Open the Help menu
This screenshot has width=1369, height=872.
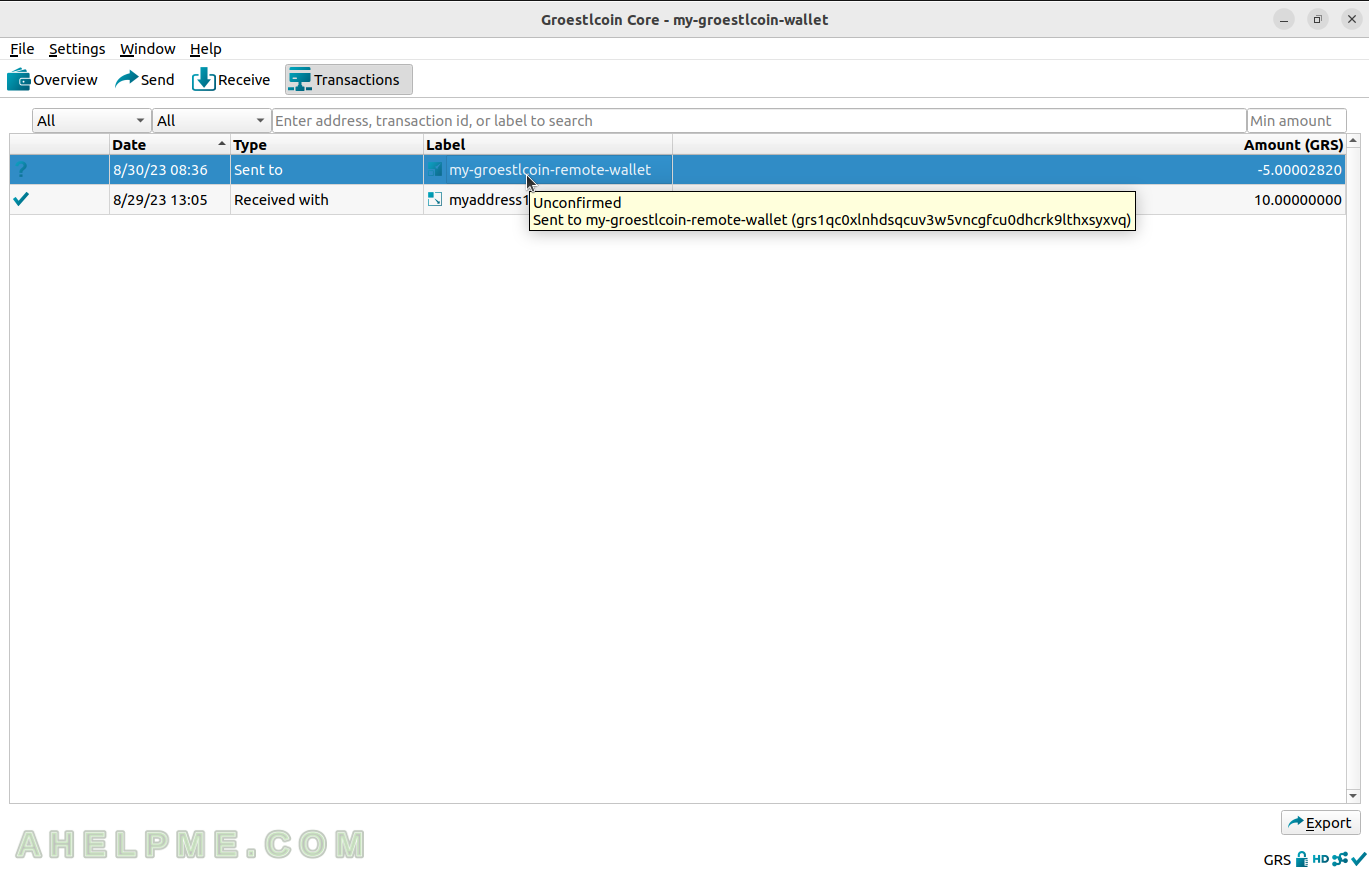[x=205, y=49]
